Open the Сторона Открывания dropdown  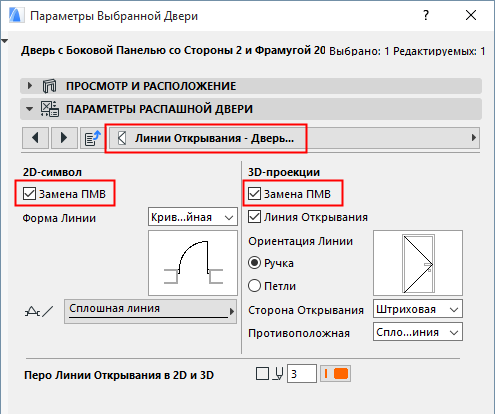click(x=418, y=309)
